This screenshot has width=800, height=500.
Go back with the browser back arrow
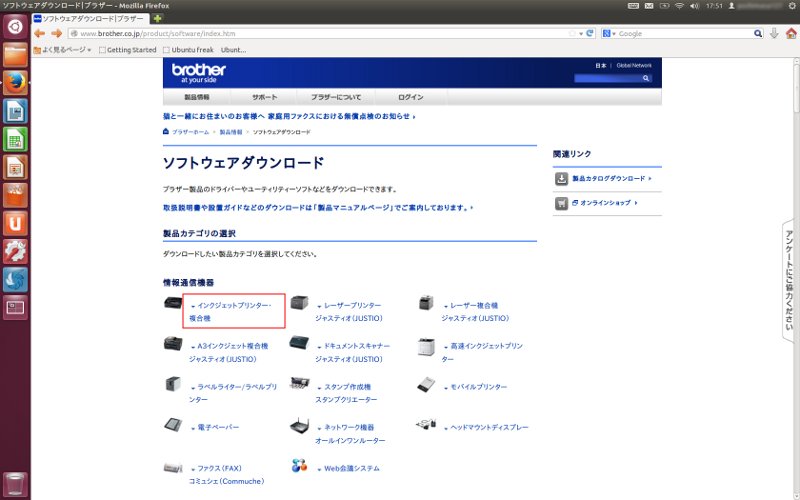click(39, 33)
